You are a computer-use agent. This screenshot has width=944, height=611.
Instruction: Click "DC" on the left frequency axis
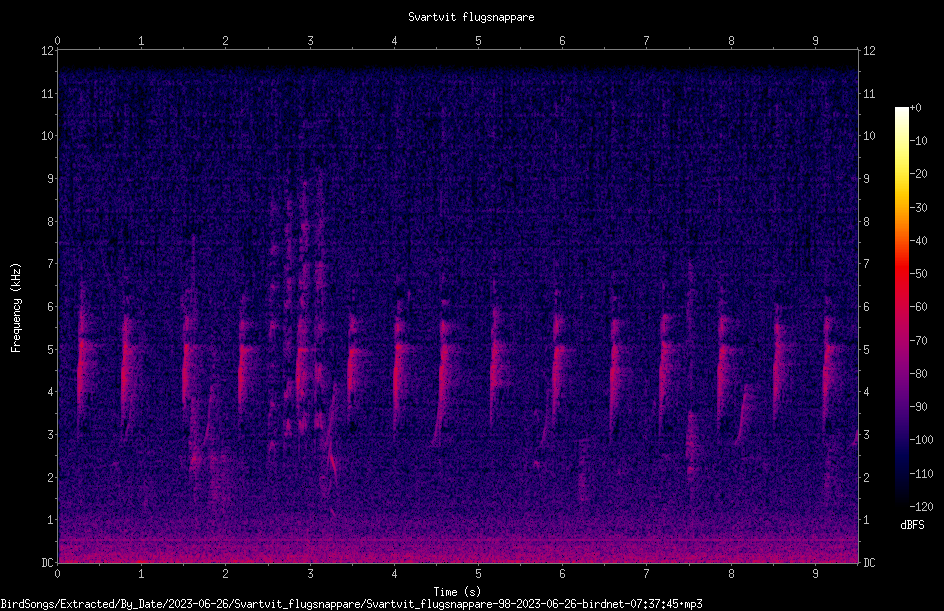47,563
